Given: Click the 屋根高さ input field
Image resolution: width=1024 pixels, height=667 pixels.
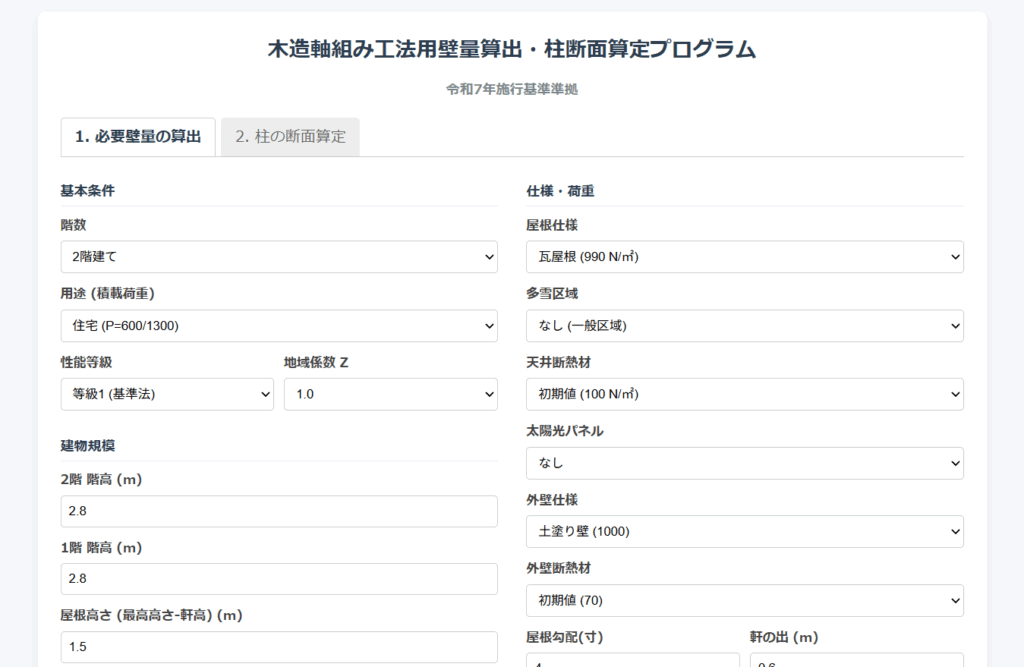Looking at the screenshot, I should coord(279,647).
